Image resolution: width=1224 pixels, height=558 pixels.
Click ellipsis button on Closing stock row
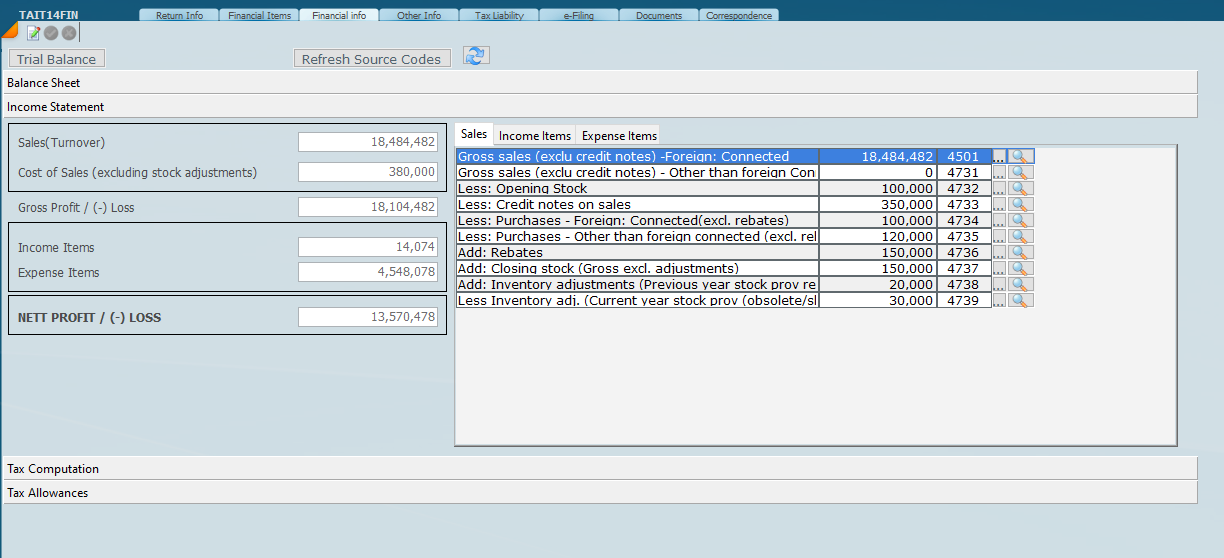[999, 269]
